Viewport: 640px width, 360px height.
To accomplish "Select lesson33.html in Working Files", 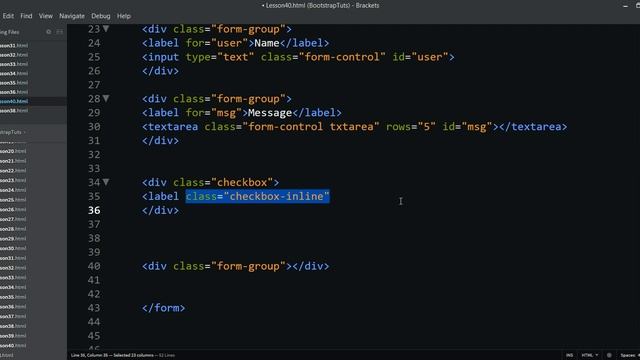I will coord(14,64).
